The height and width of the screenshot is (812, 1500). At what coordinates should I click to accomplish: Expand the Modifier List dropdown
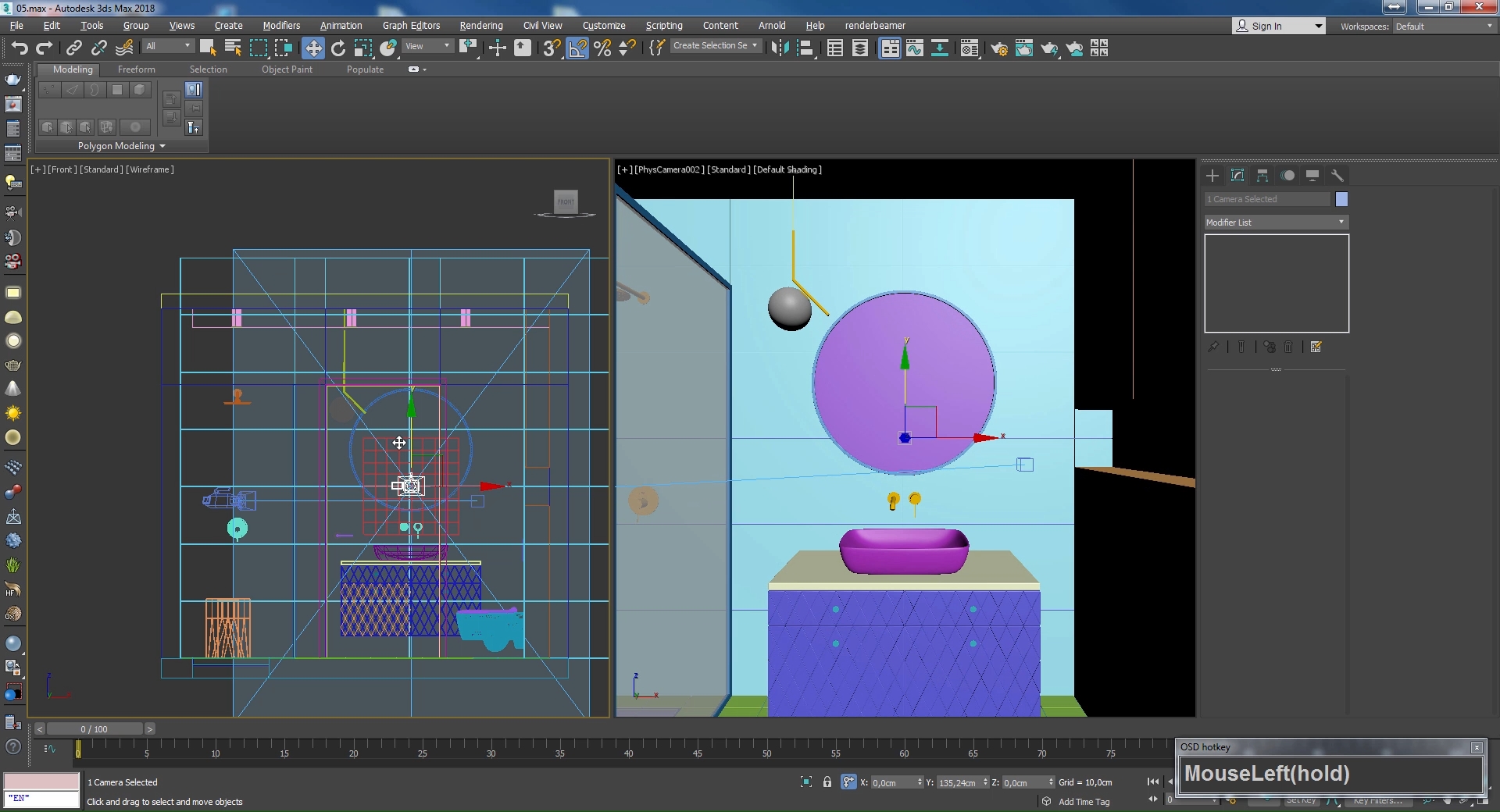(1276, 223)
